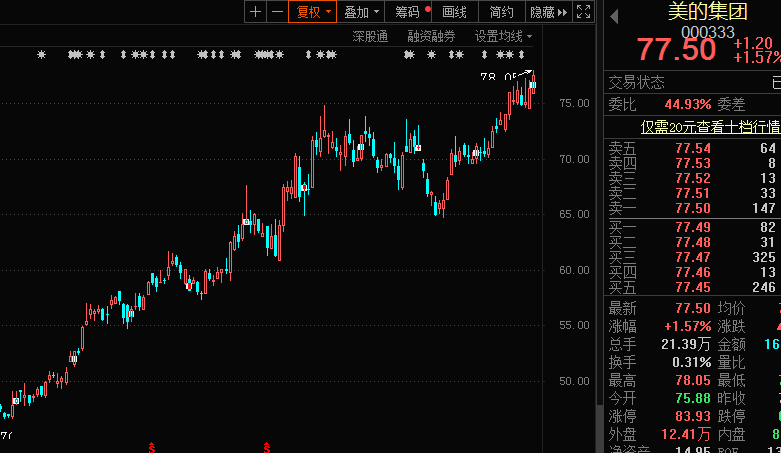Click the minus zoom-out chart button
Viewport: 781px width, 453px height.
point(276,12)
